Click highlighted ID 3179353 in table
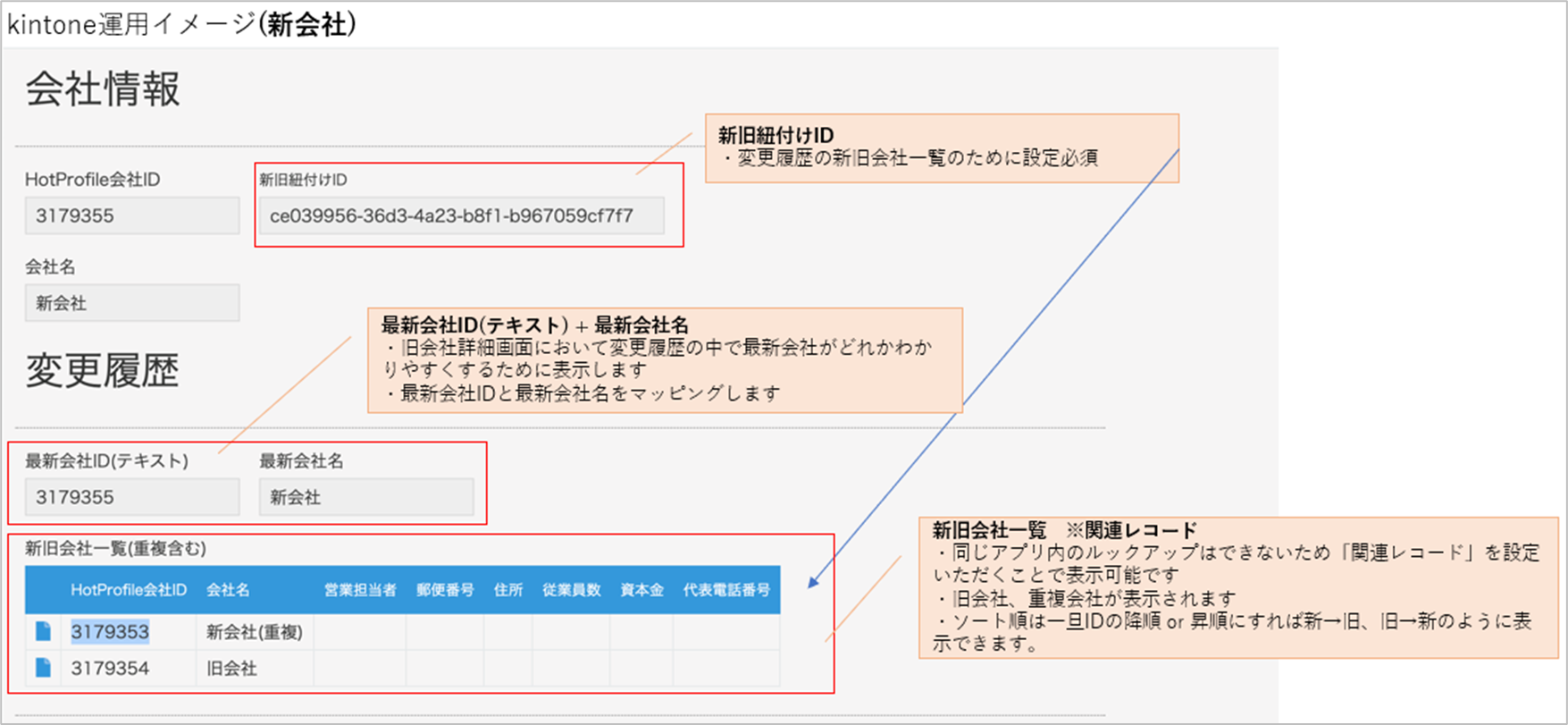The image size is (1568, 725). coord(110,632)
